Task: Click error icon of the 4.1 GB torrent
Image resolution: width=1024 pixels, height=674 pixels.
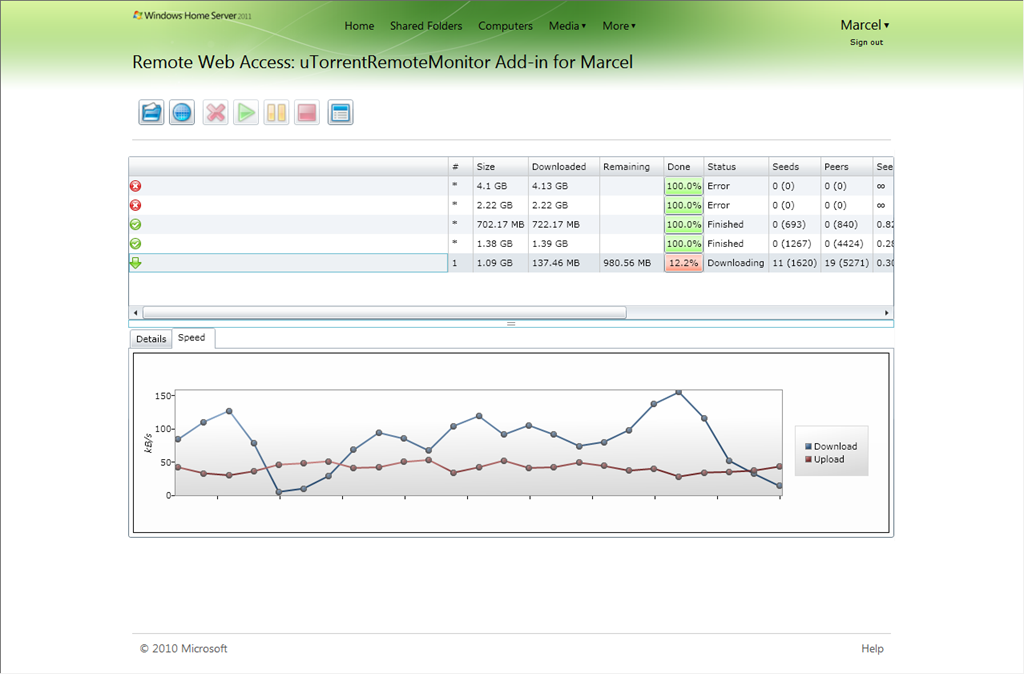Action: [136, 186]
